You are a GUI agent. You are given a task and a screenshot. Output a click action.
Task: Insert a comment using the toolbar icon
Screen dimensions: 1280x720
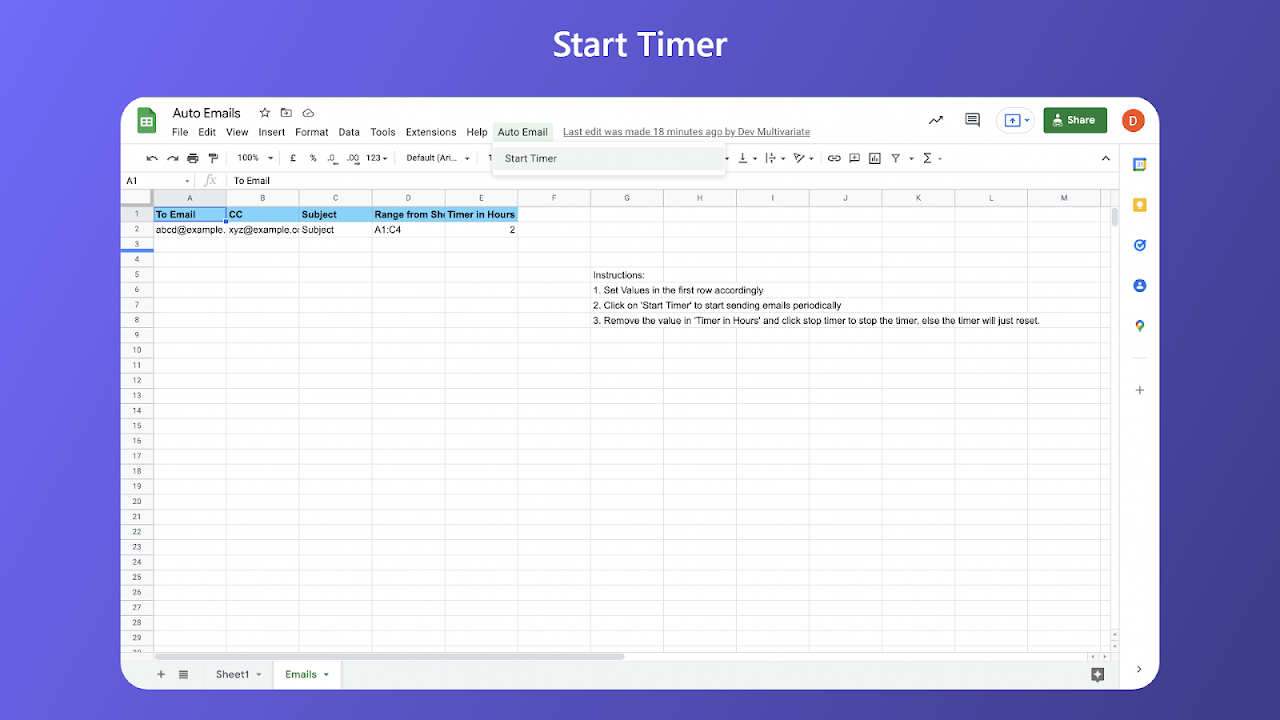coord(854,158)
